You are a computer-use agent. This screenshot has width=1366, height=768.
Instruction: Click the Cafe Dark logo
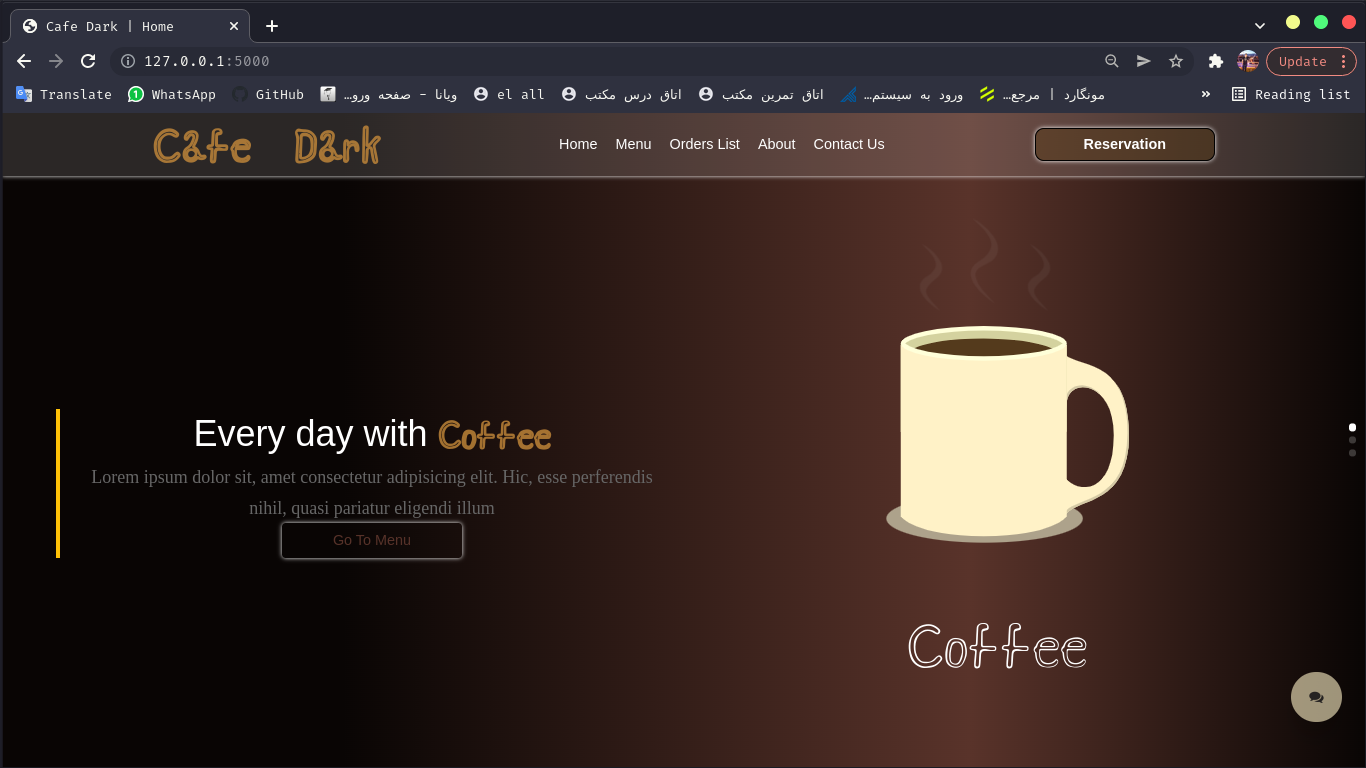tap(267, 146)
